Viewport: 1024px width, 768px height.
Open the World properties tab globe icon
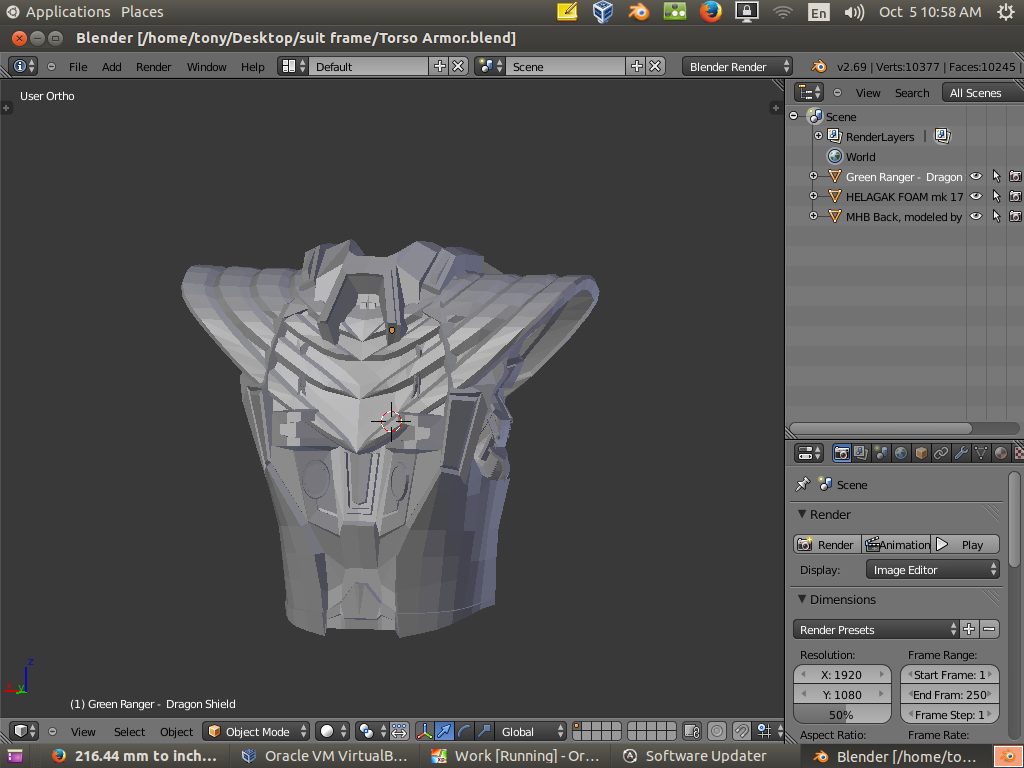[901, 453]
